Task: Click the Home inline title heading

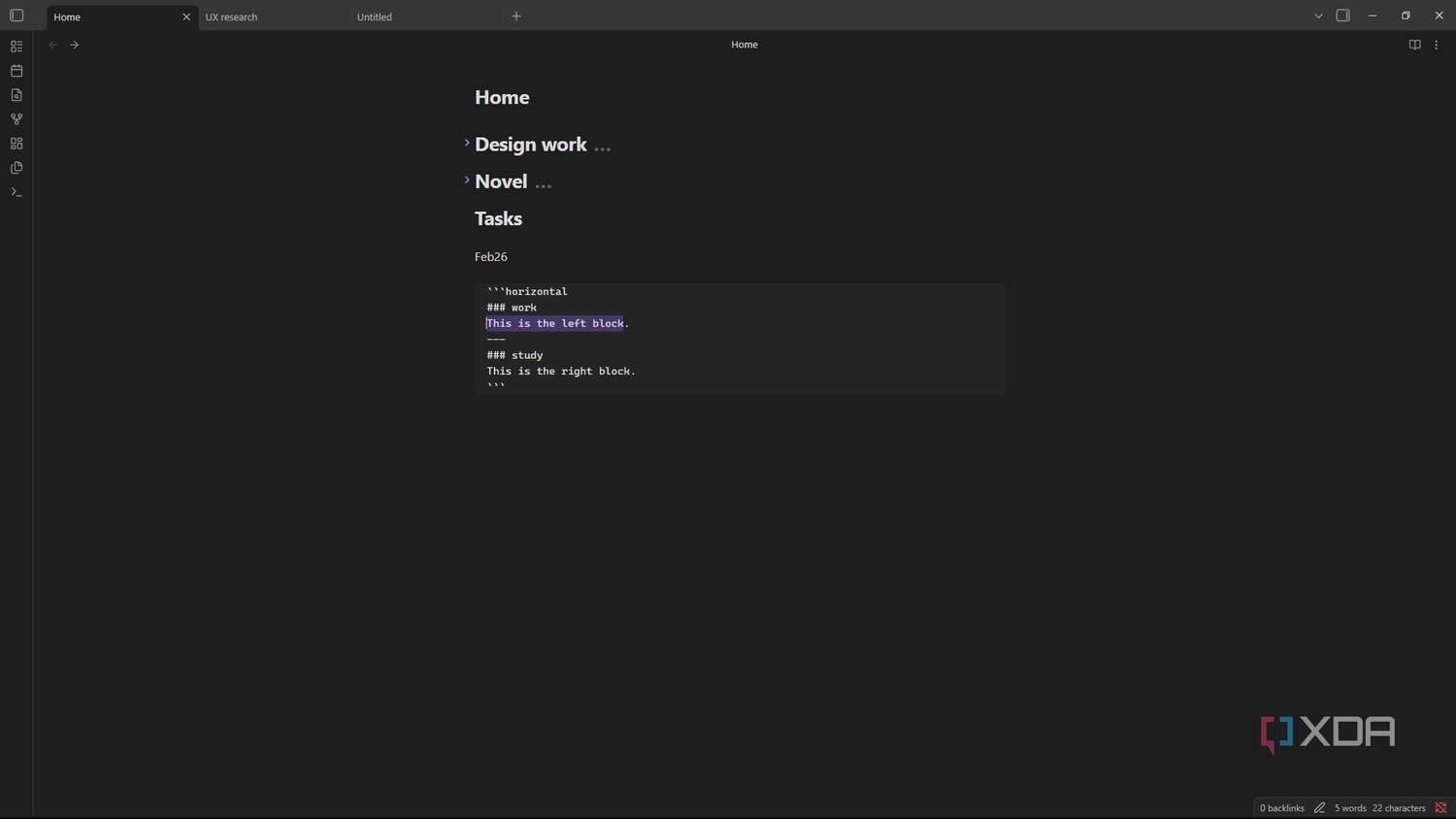Action: (x=502, y=97)
